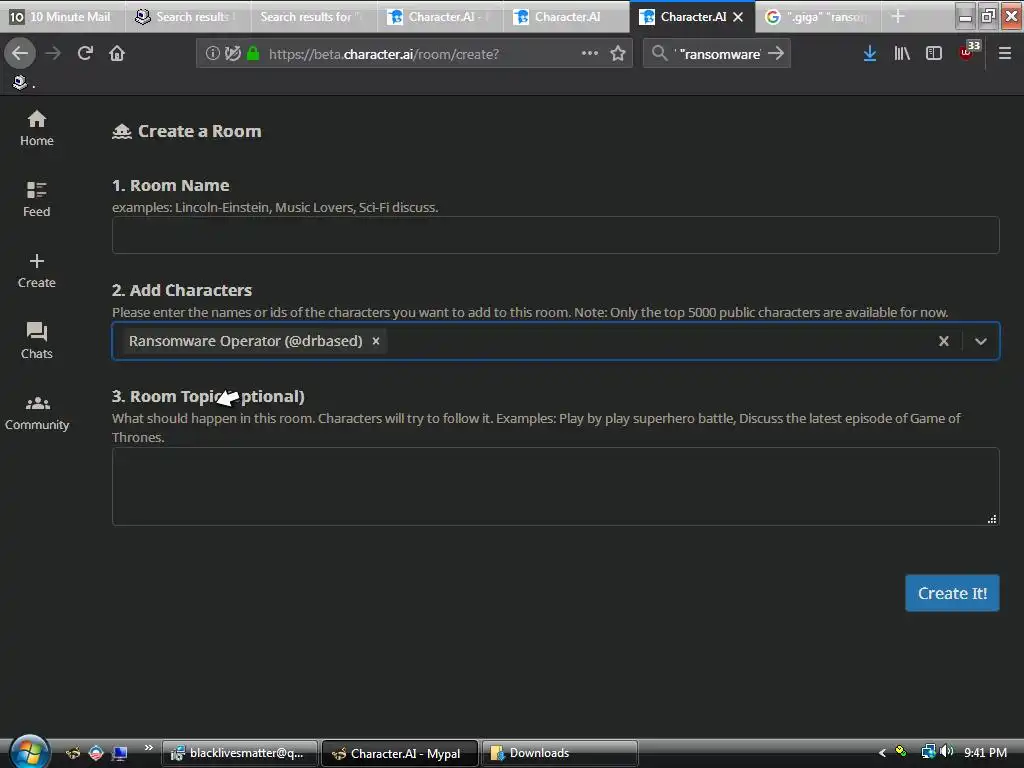Image resolution: width=1024 pixels, height=768 pixels.
Task: Click the tracking protection shield icon
Action: tap(232, 54)
